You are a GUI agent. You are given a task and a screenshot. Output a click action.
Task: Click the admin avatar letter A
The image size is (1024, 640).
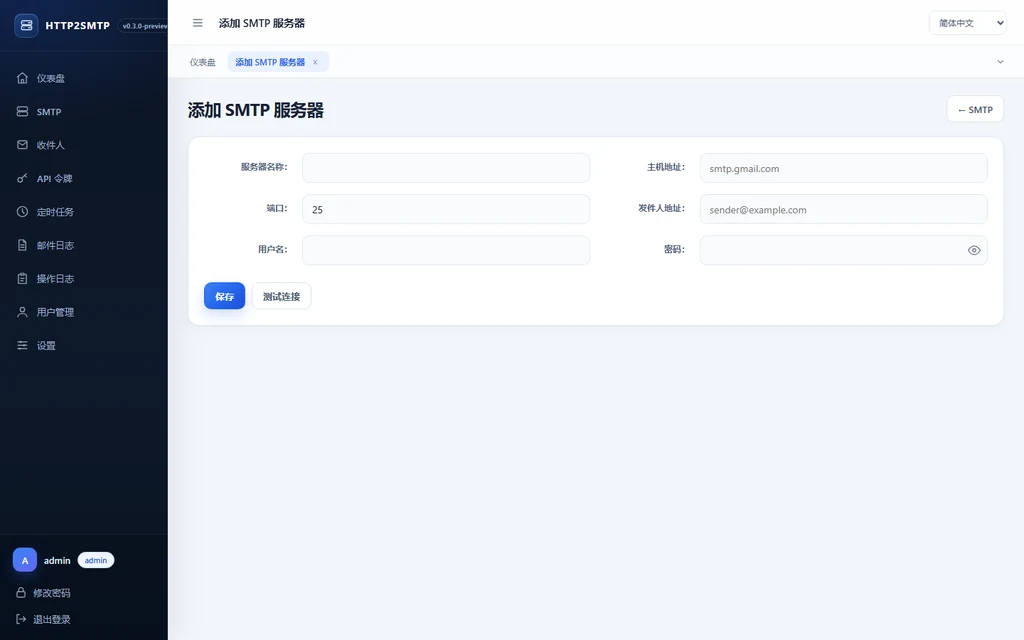pyautogui.click(x=25, y=560)
